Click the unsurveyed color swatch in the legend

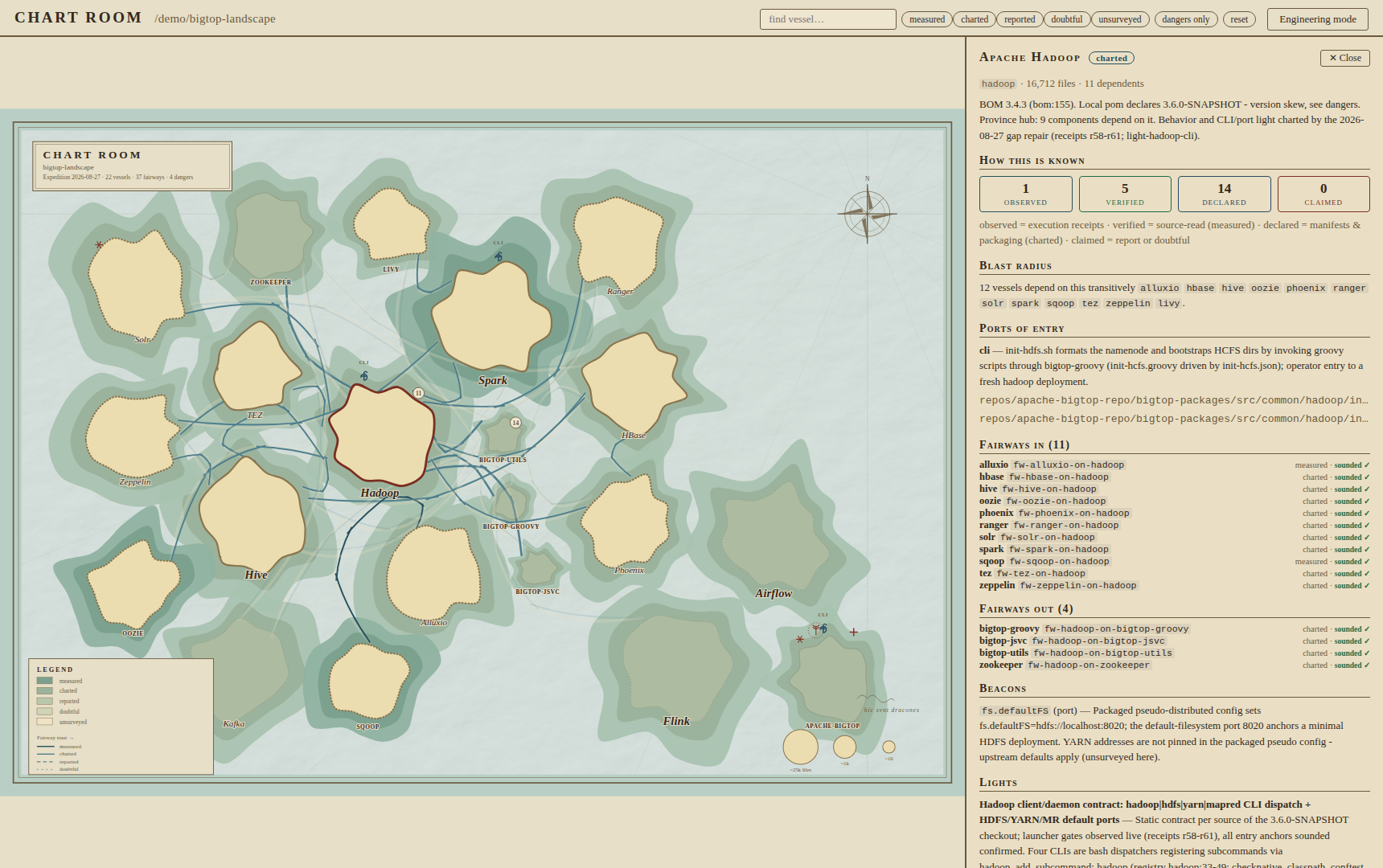click(44, 722)
